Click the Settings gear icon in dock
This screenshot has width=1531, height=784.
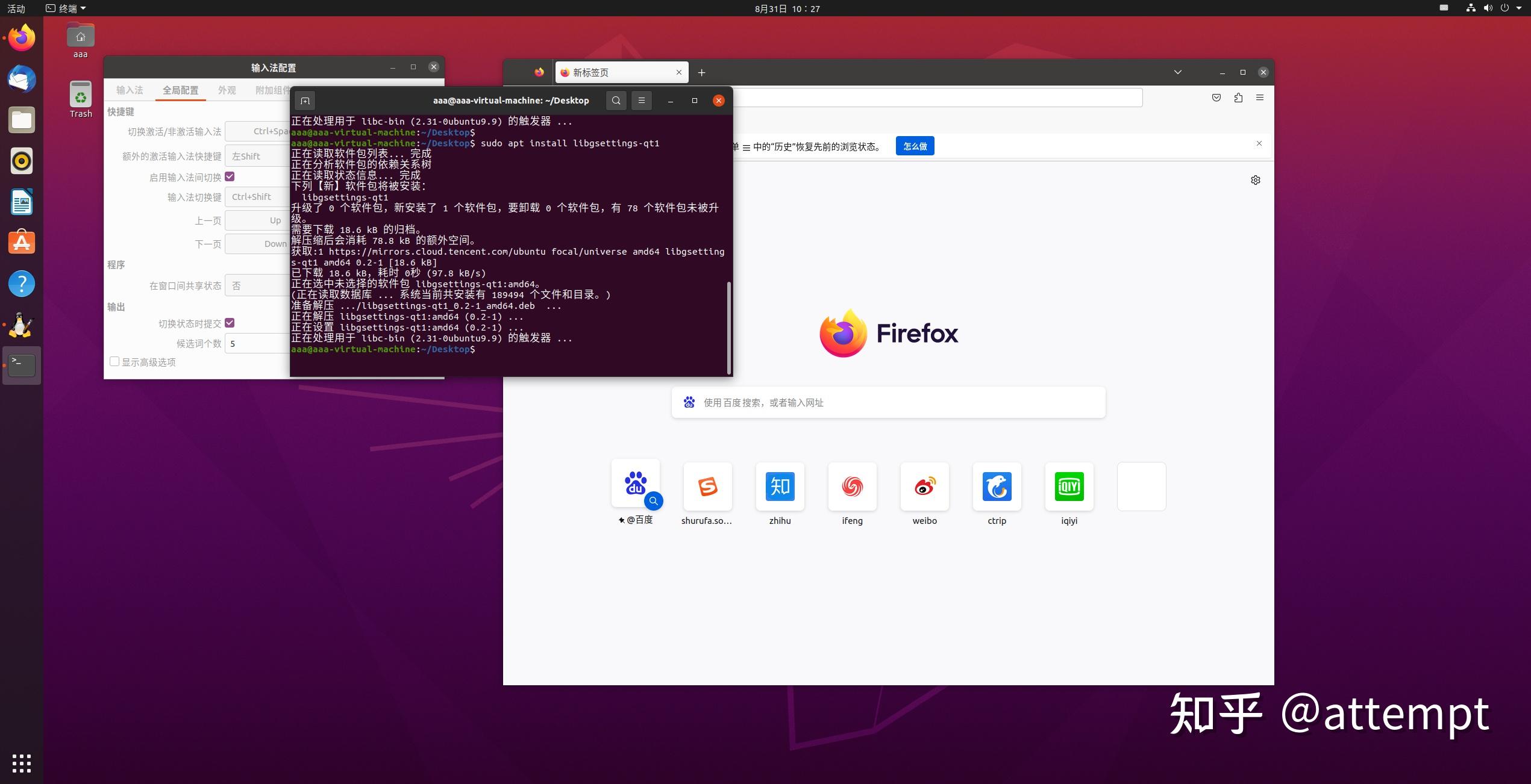tap(1255, 180)
